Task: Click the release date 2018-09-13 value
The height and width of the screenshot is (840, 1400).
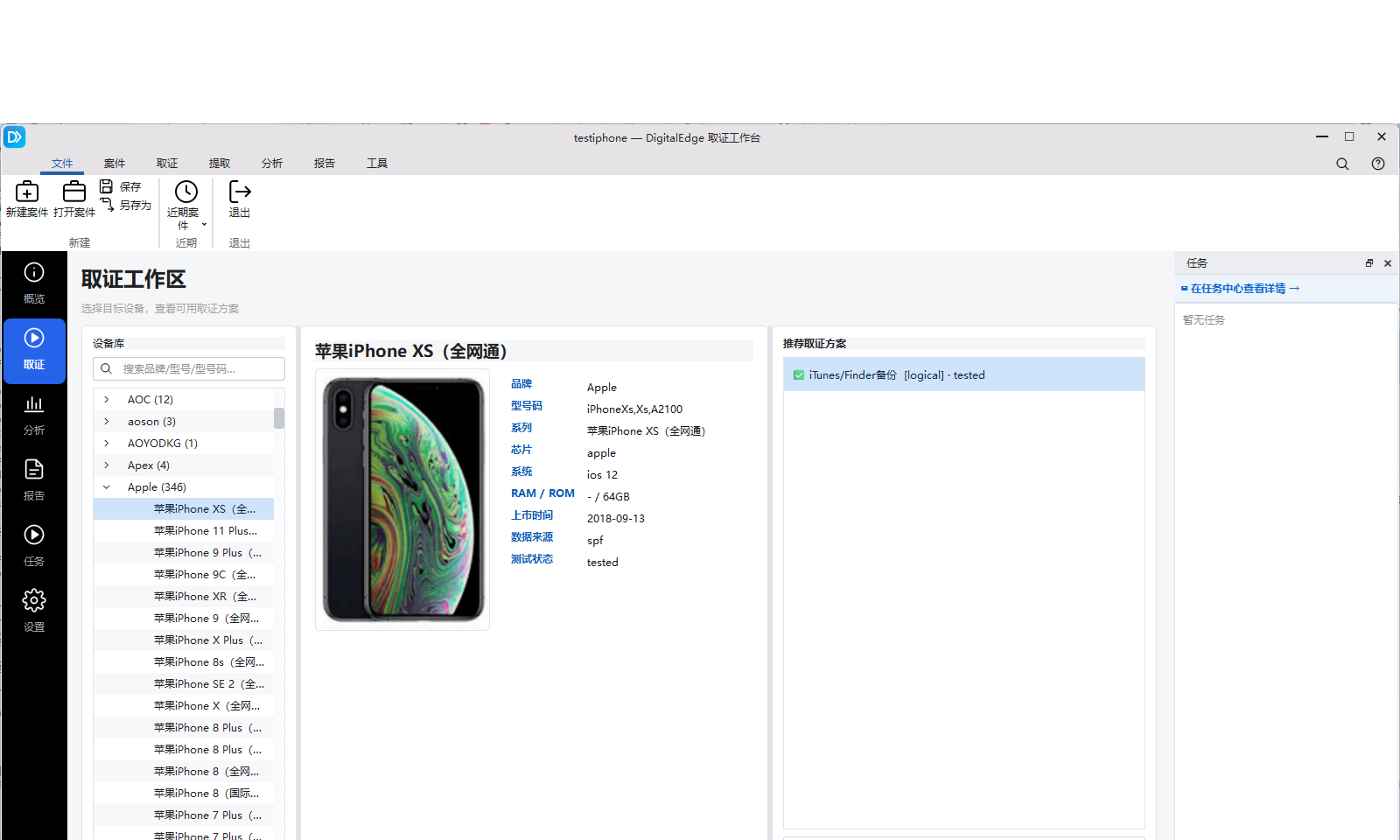Action: pos(616,519)
